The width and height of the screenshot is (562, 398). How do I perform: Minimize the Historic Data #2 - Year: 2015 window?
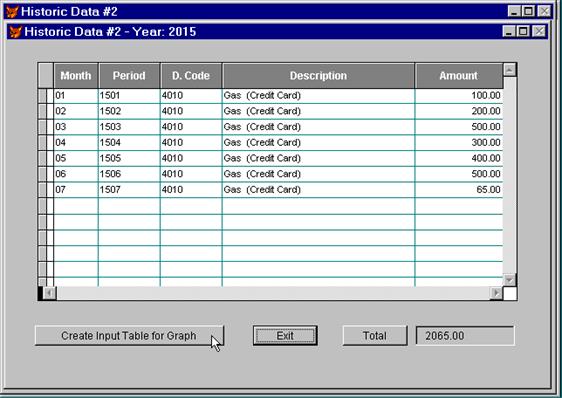point(509,32)
